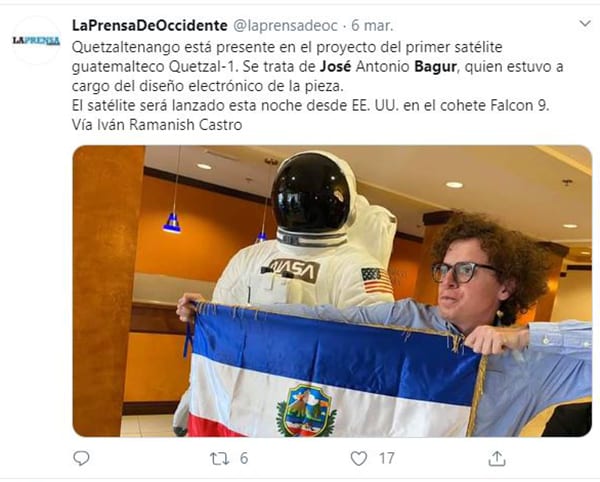Click the flag coat of arms in photo
This screenshot has width=600, height=482.
coord(307,412)
